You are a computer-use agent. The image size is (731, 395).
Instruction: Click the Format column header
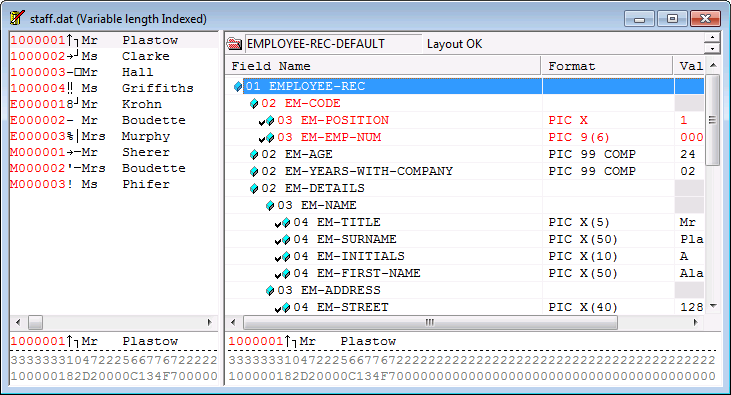point(607,66)
